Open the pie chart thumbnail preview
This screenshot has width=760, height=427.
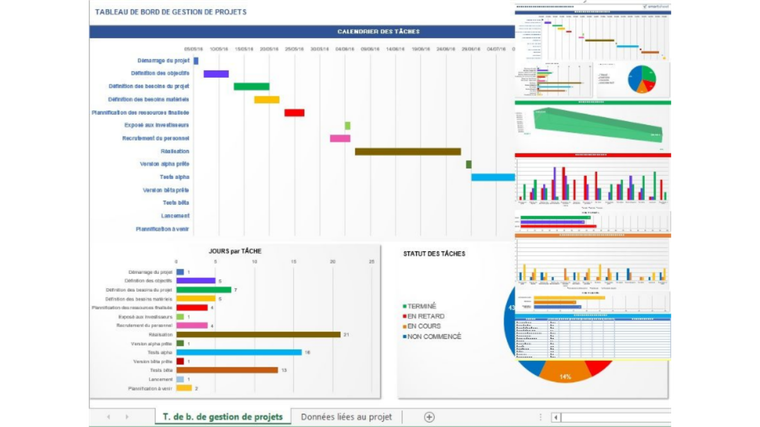click(633, 79)
